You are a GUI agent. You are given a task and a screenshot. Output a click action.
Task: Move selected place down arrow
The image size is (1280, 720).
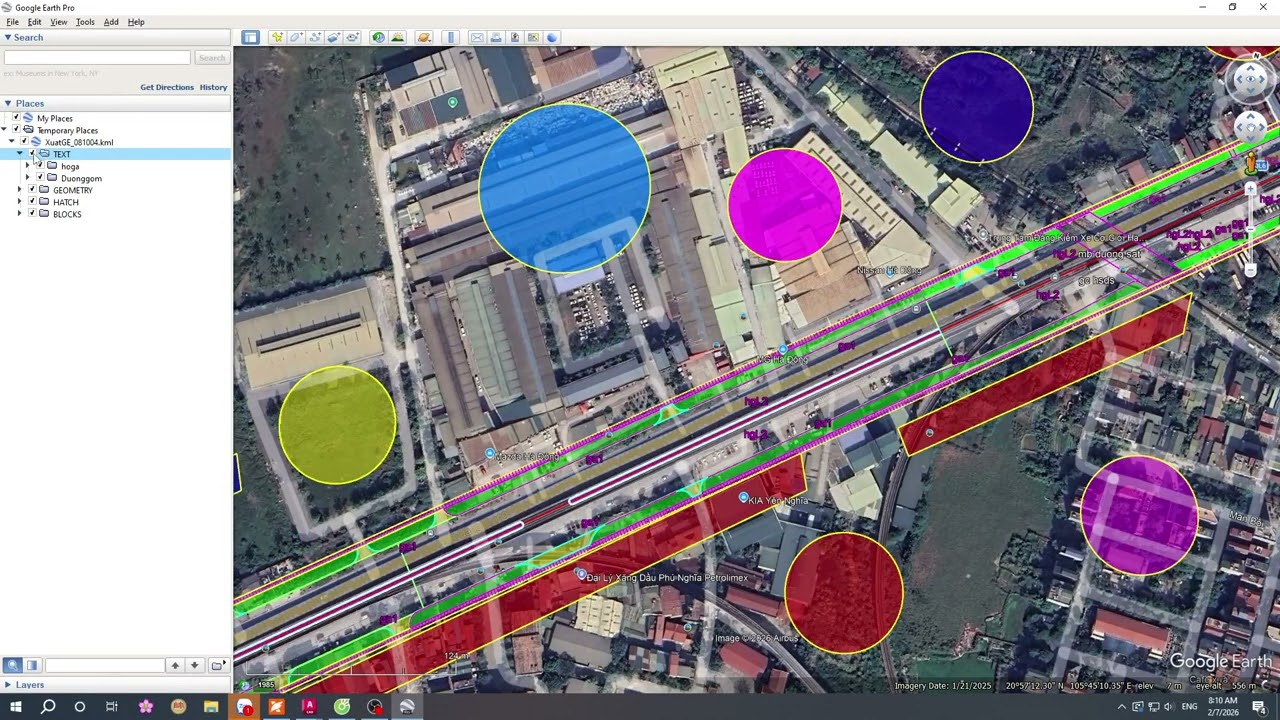194,665
